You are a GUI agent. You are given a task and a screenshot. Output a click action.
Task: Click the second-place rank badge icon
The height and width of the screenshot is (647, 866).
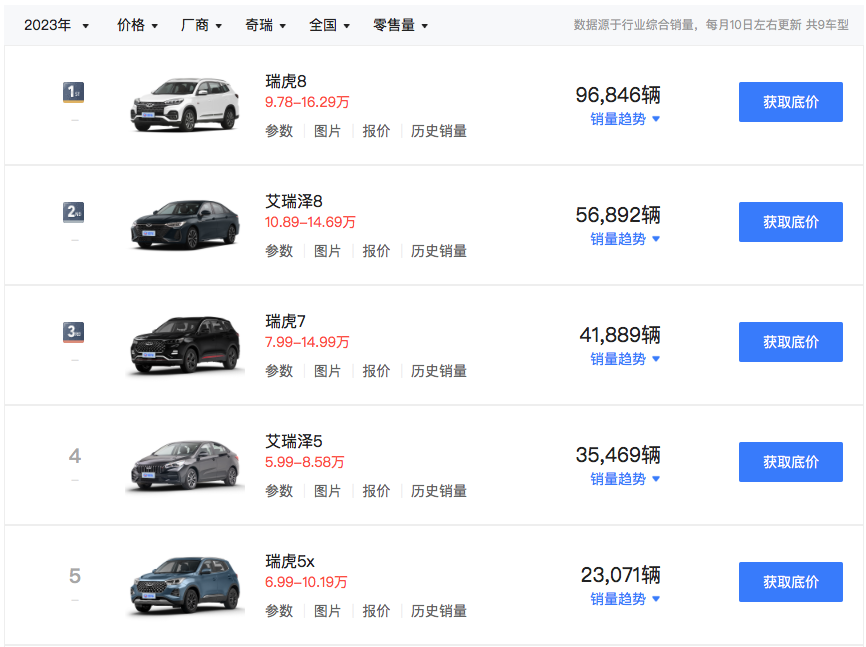(74, 212)
